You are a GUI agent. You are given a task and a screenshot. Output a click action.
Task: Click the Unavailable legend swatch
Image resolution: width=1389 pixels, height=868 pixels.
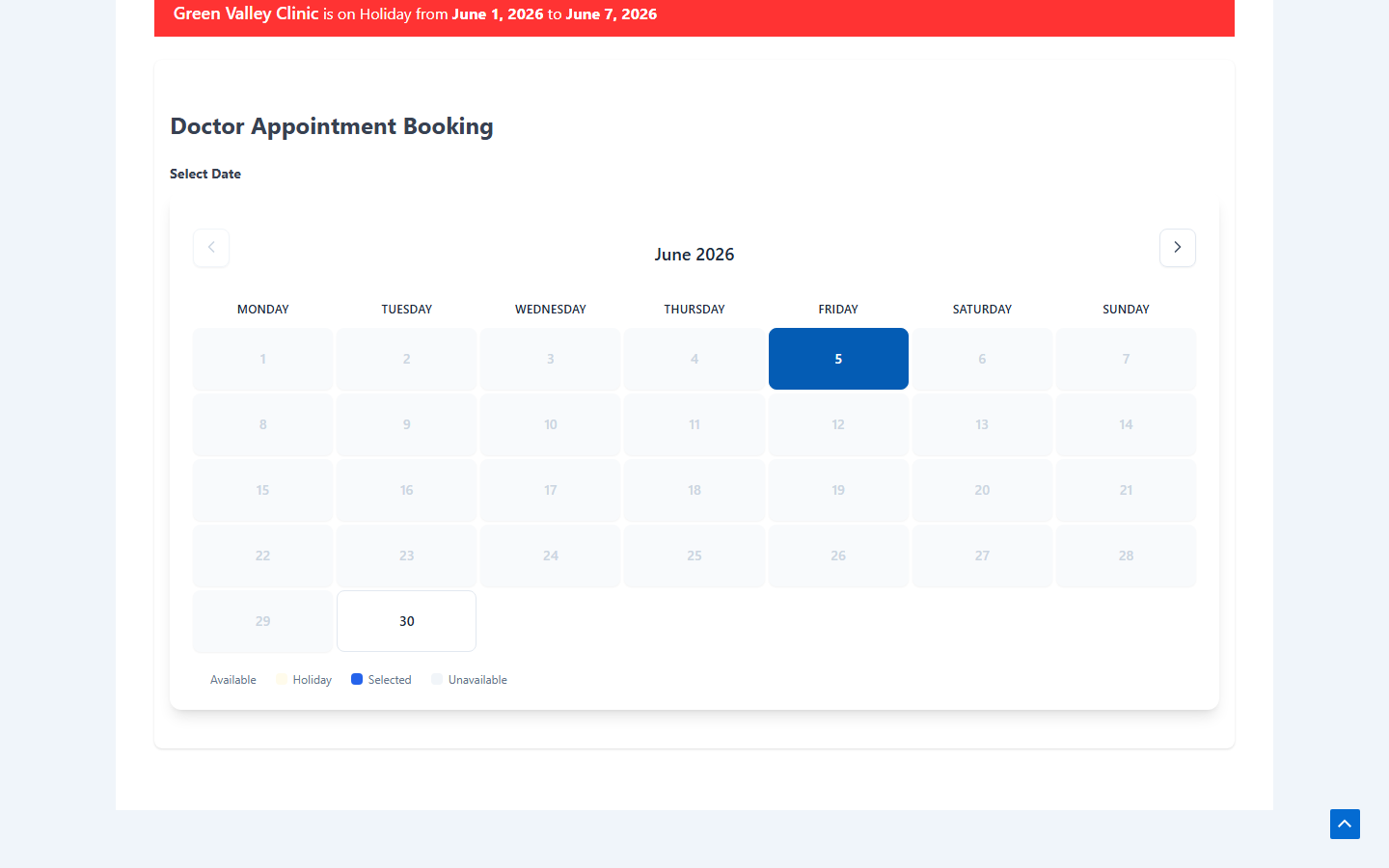tap(437, 679)
